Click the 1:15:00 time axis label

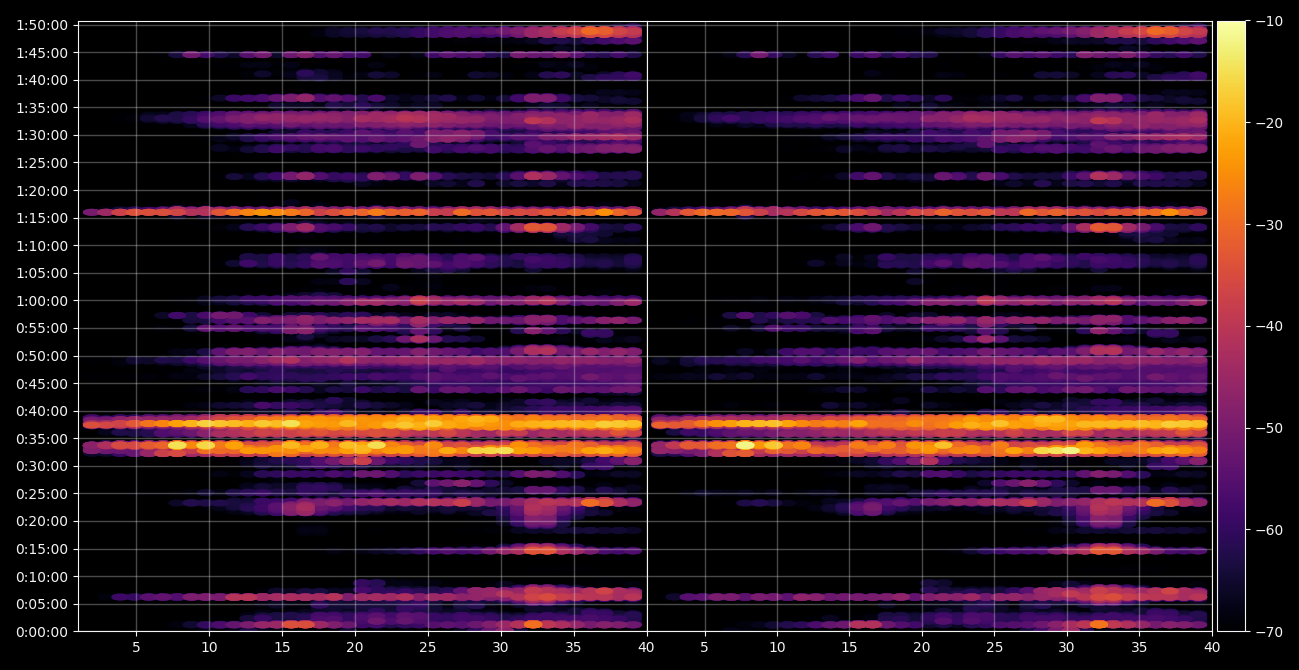click(42, 218)
